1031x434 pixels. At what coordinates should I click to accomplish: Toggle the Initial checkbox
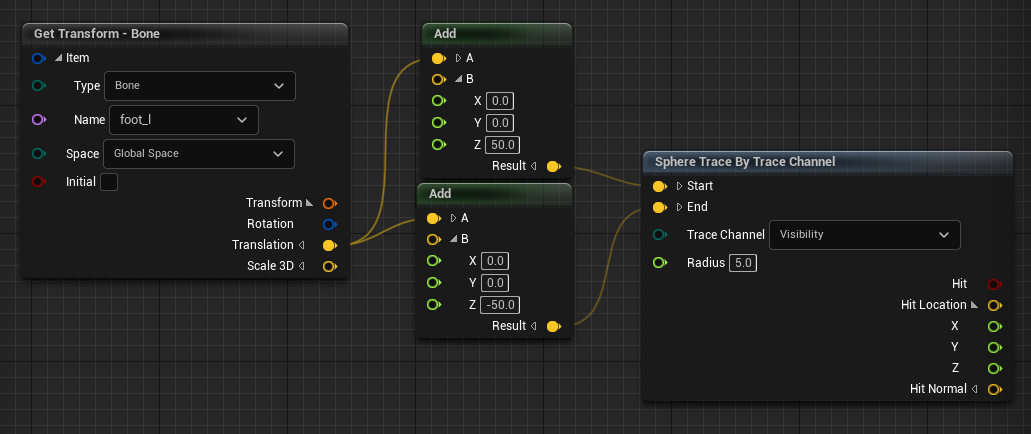pyautogui.click(x=109, y=182)
